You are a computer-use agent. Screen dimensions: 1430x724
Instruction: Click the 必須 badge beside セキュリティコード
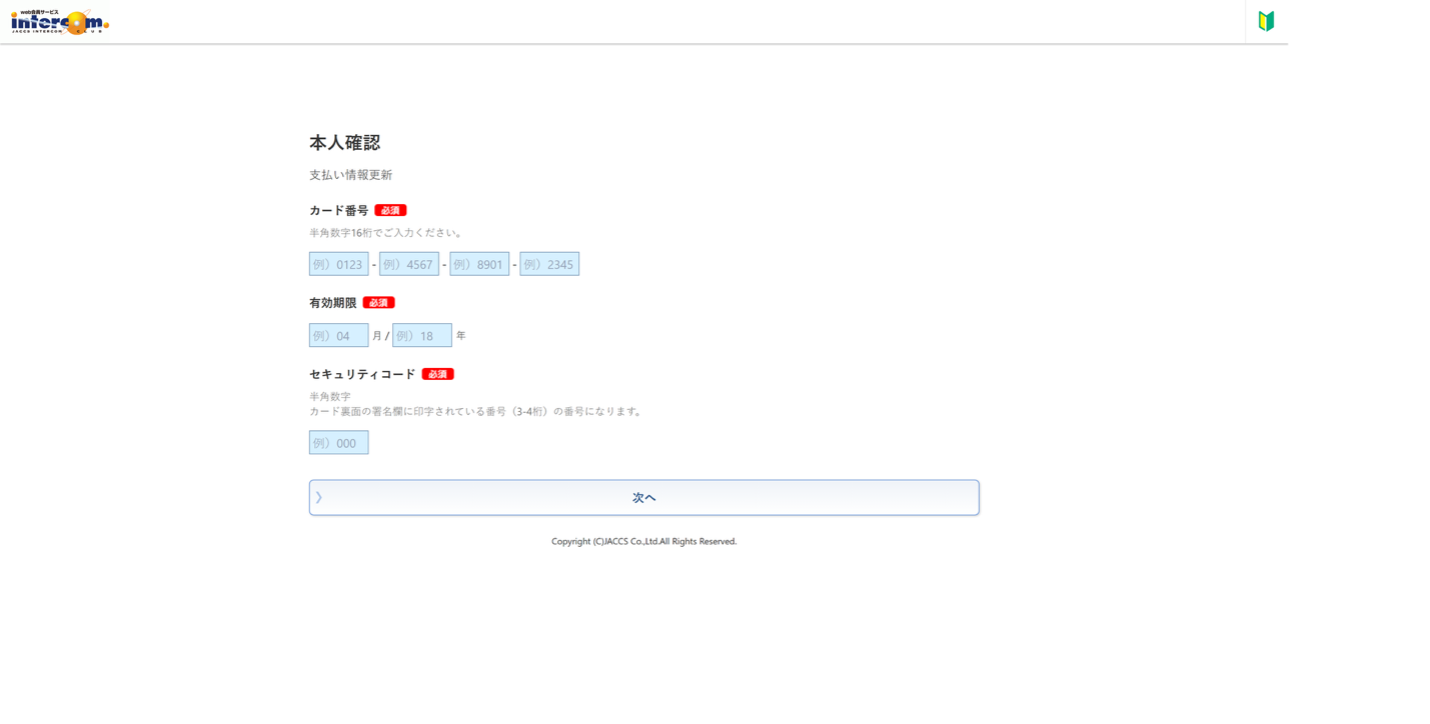(438, 374)
